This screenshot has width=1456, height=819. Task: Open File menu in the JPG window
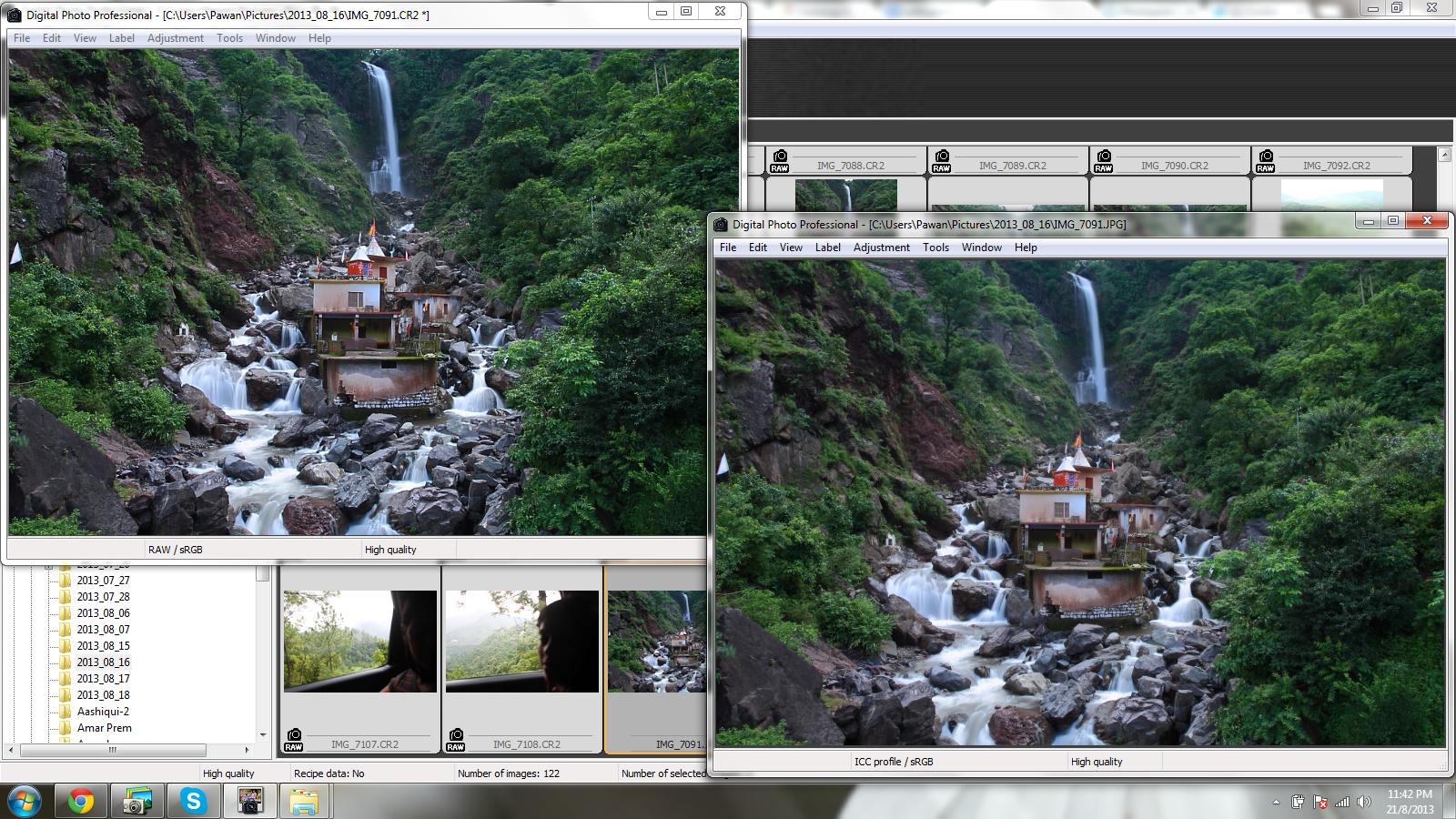tap(728, 248)
